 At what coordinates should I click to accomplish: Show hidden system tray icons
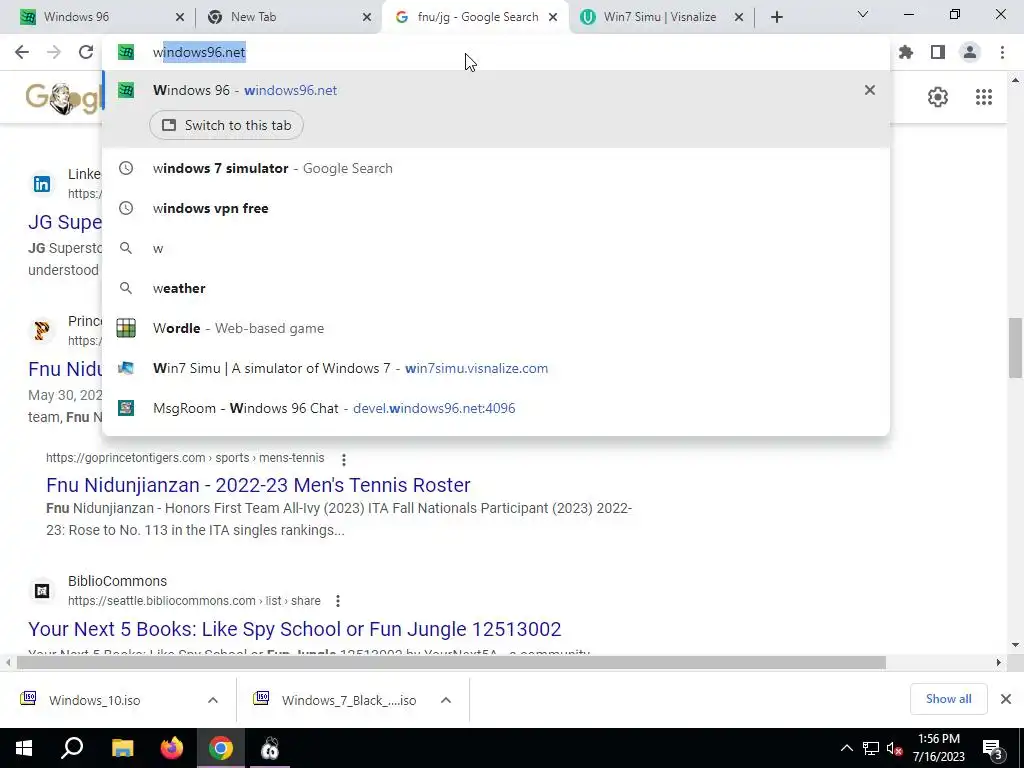[846, 748]
